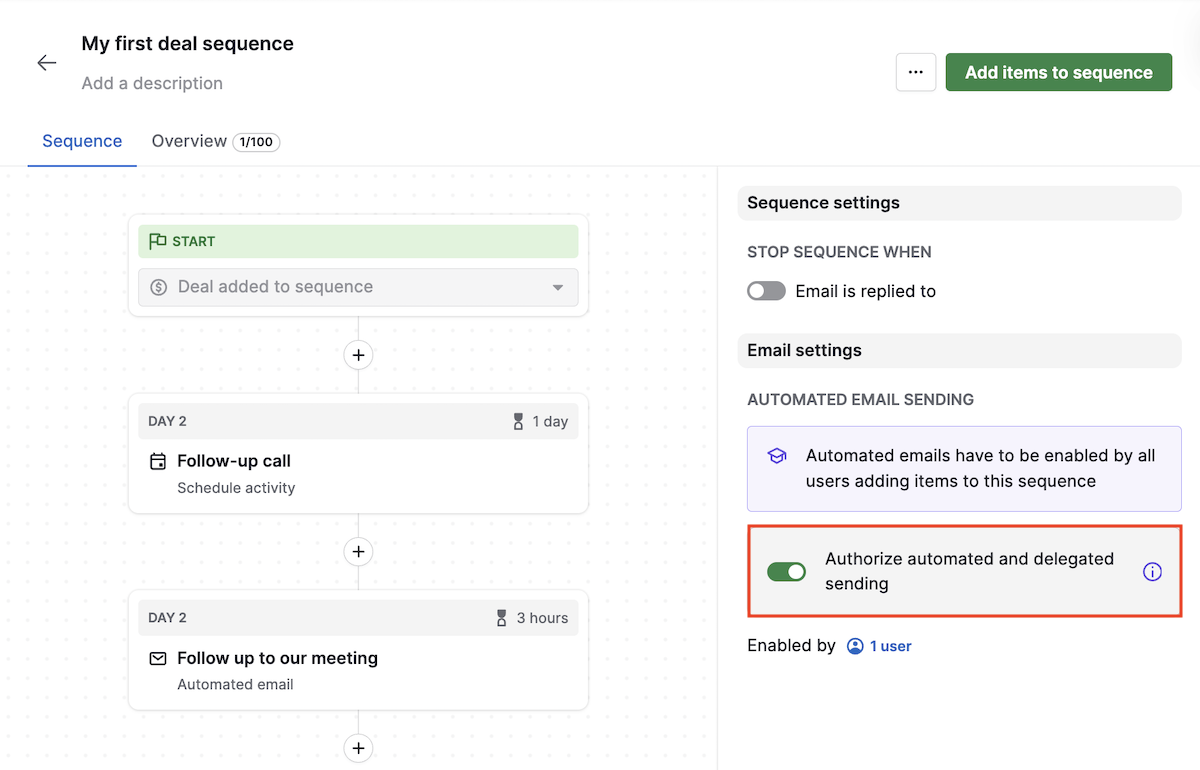The width and height of the screenshot is (1200, 770).
Task: Toggle Email is replied to setting
Action: [766, 291]
